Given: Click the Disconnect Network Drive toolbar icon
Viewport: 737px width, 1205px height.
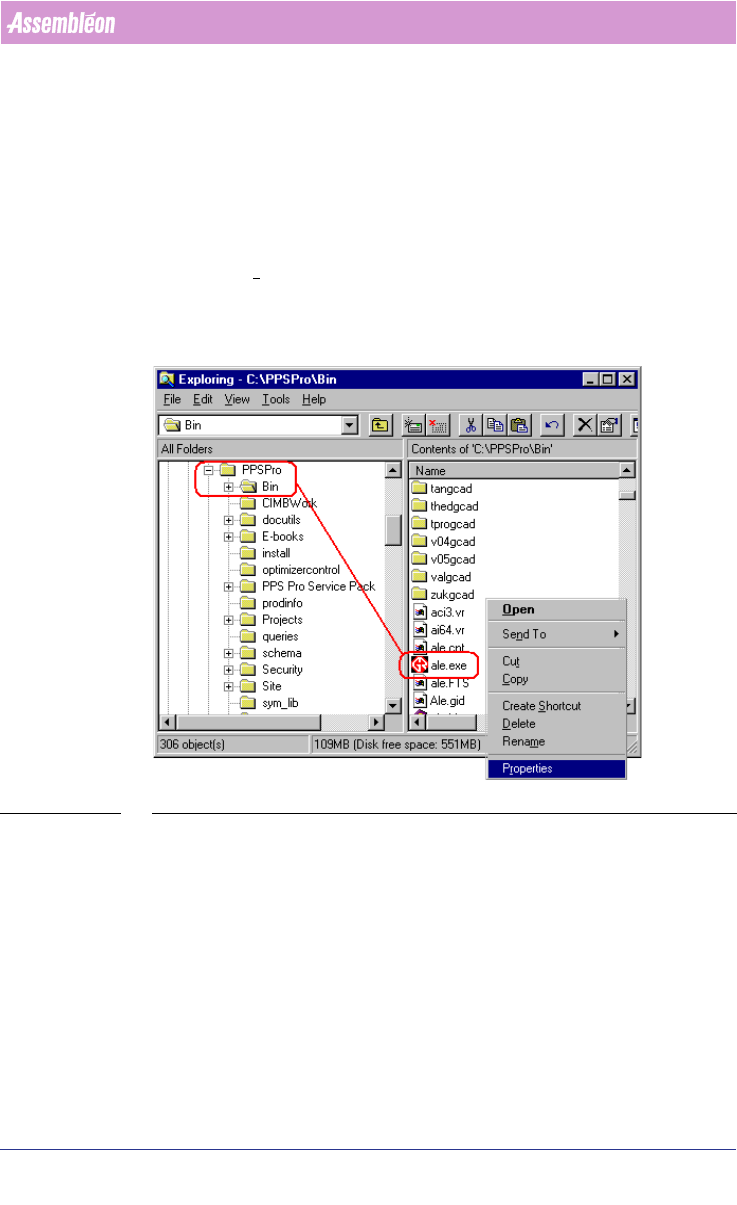Looking at the screenshot, I should tap(438, 425).
